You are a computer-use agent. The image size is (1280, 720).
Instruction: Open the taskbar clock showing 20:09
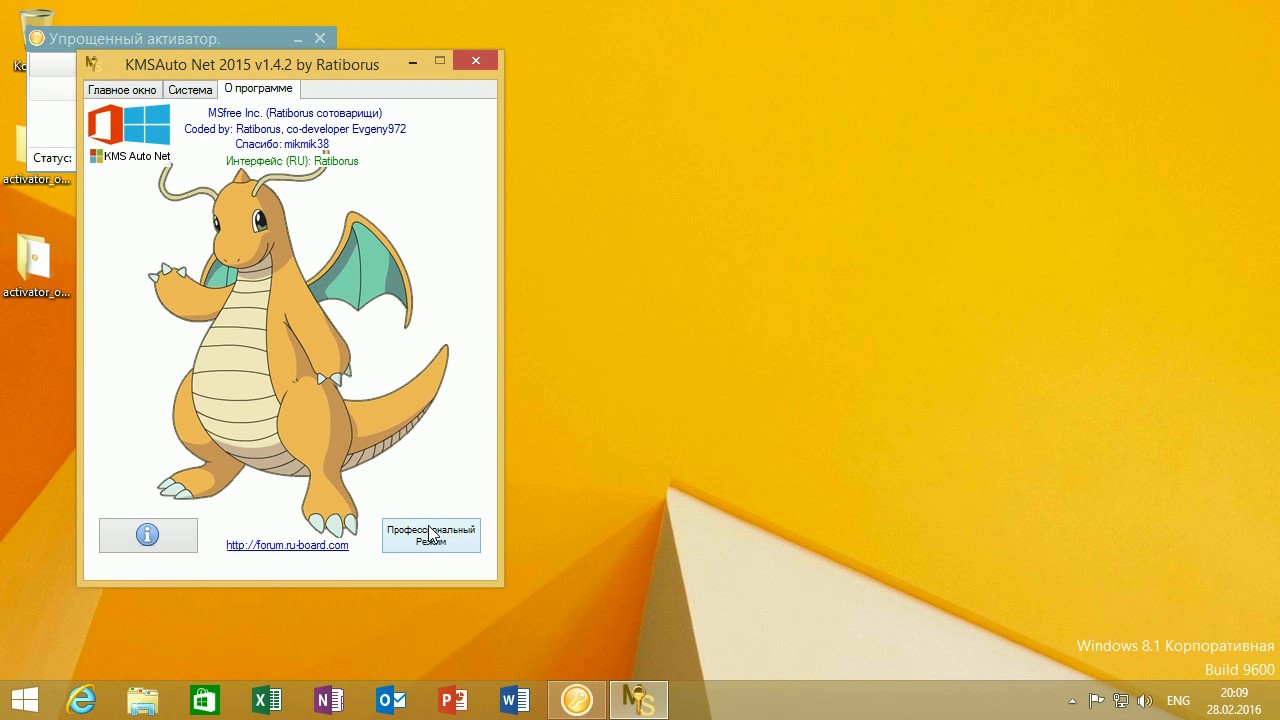pyautogui.click(x=1234, y=701)
